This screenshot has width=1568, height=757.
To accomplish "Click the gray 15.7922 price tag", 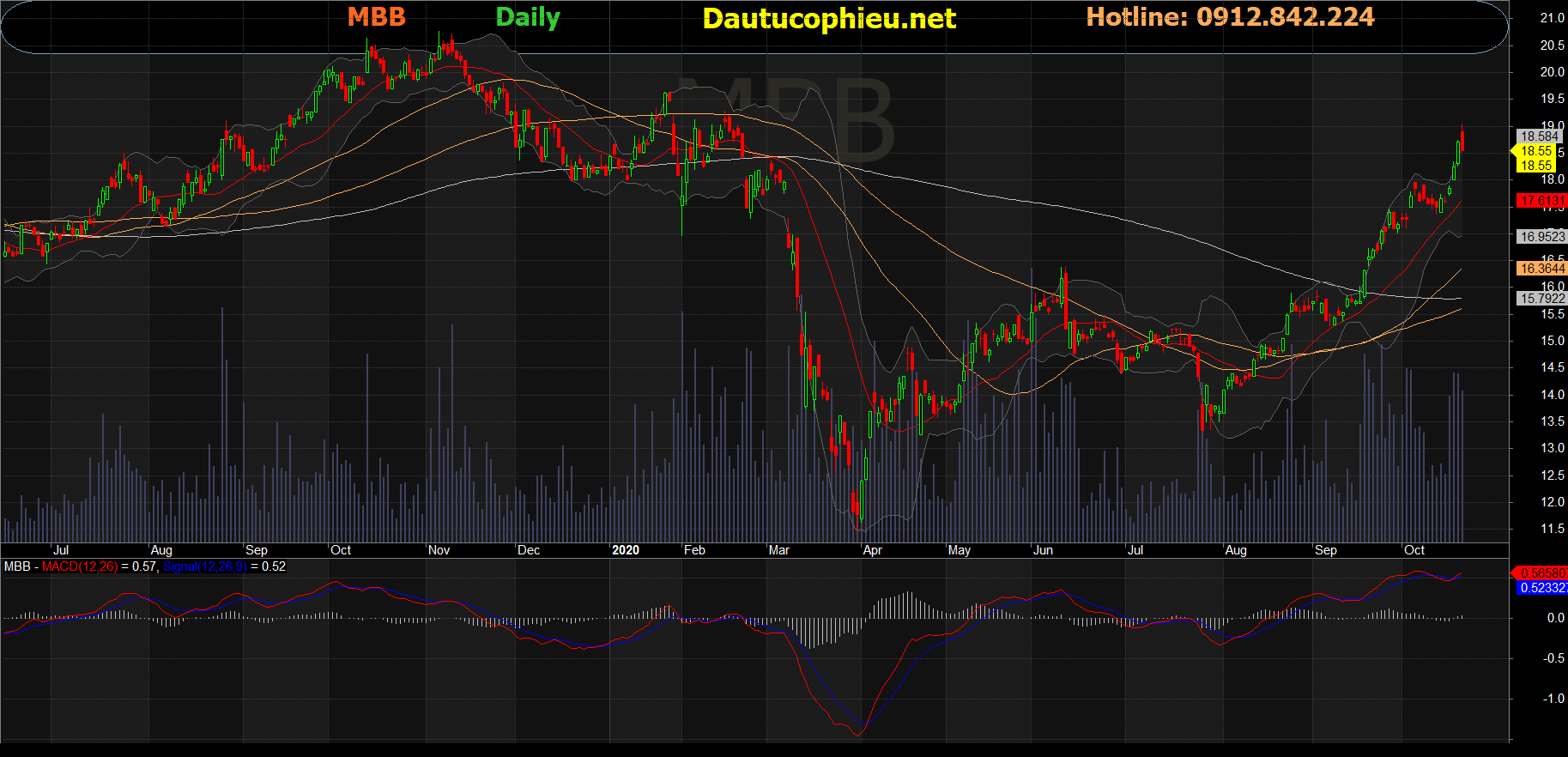I will click(x=1541, y=299).
